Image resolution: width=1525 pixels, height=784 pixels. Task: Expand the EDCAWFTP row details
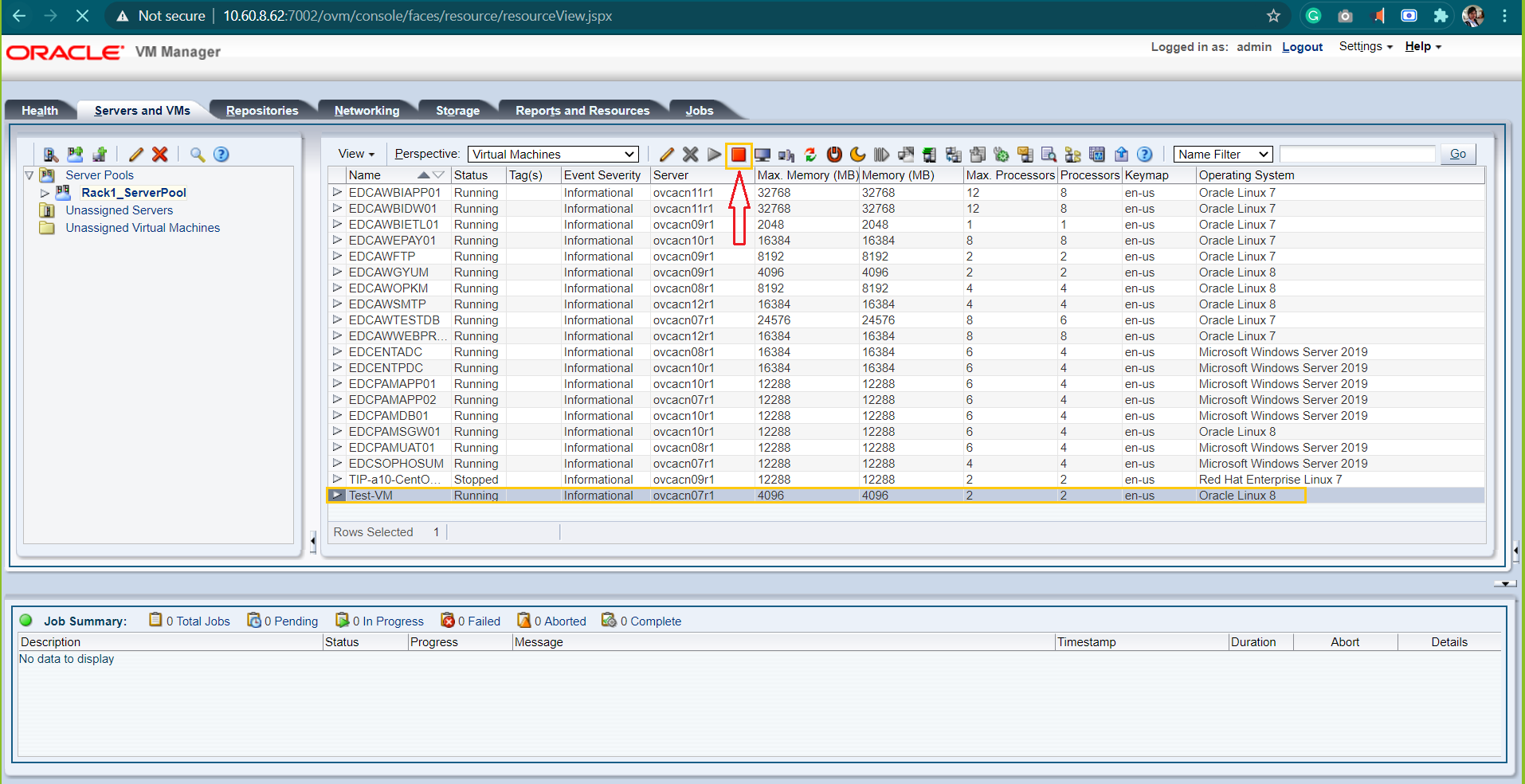point(337,256)
